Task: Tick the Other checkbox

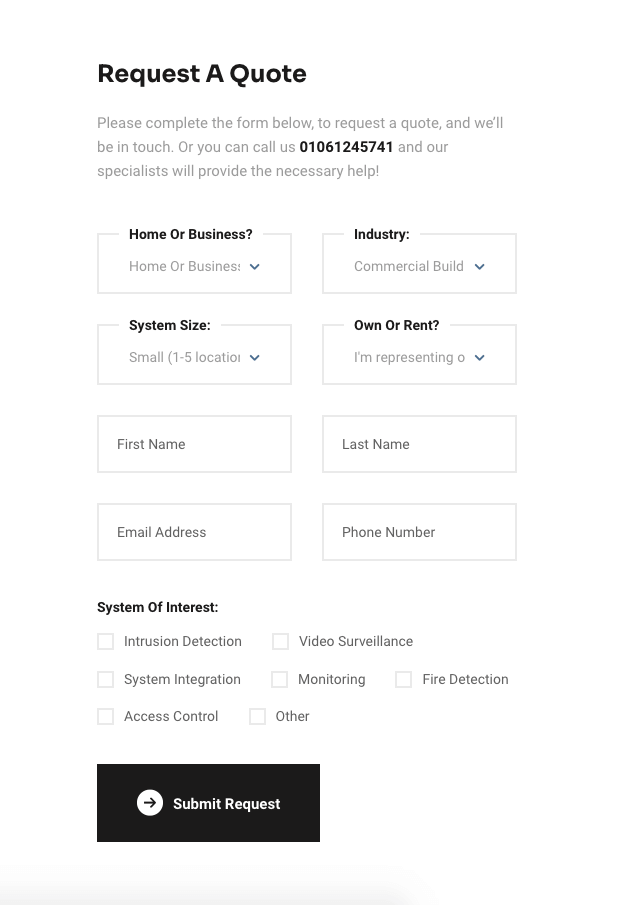Action: point(258,716)
